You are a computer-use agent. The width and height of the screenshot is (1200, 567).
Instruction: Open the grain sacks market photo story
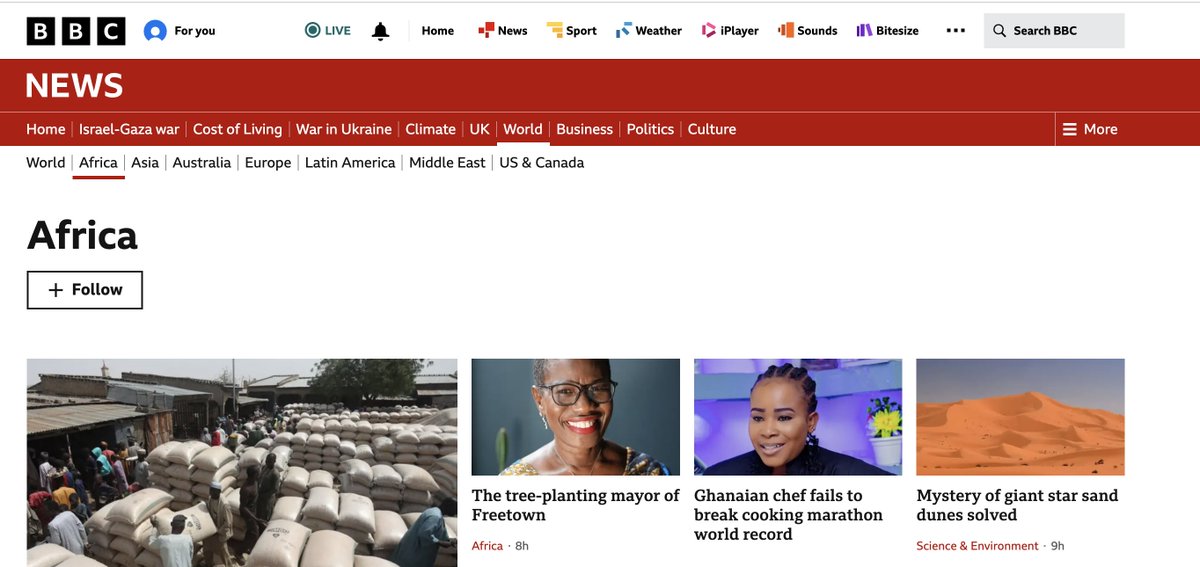242,463
